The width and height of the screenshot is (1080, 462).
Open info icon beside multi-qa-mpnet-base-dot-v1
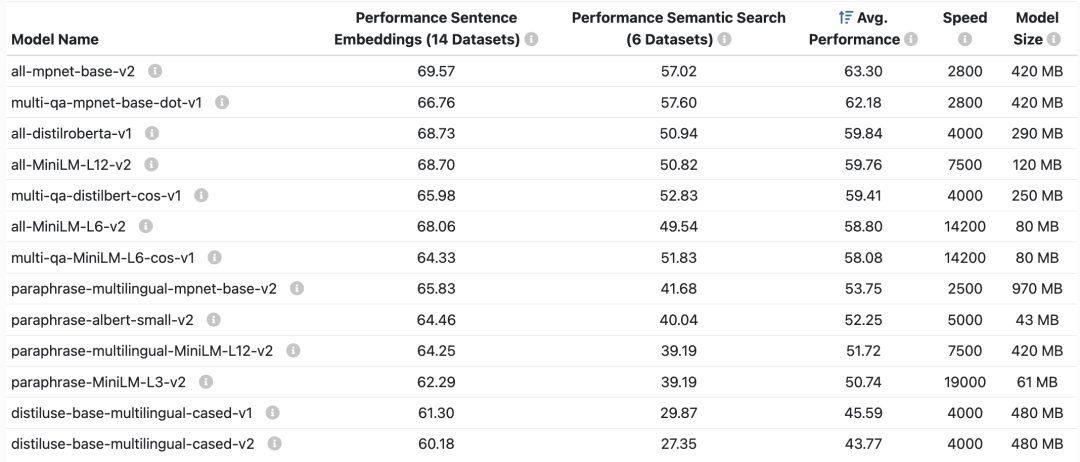(x=222, y=103)
